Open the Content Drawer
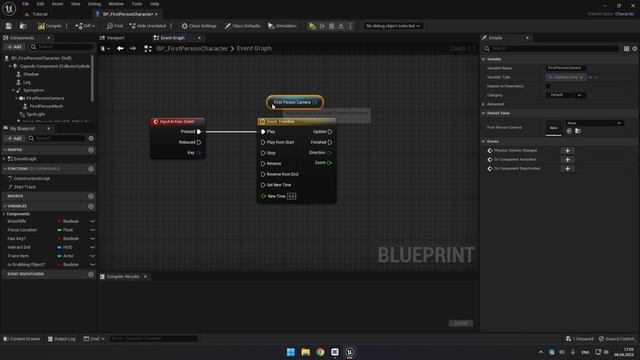 point(22,339)
